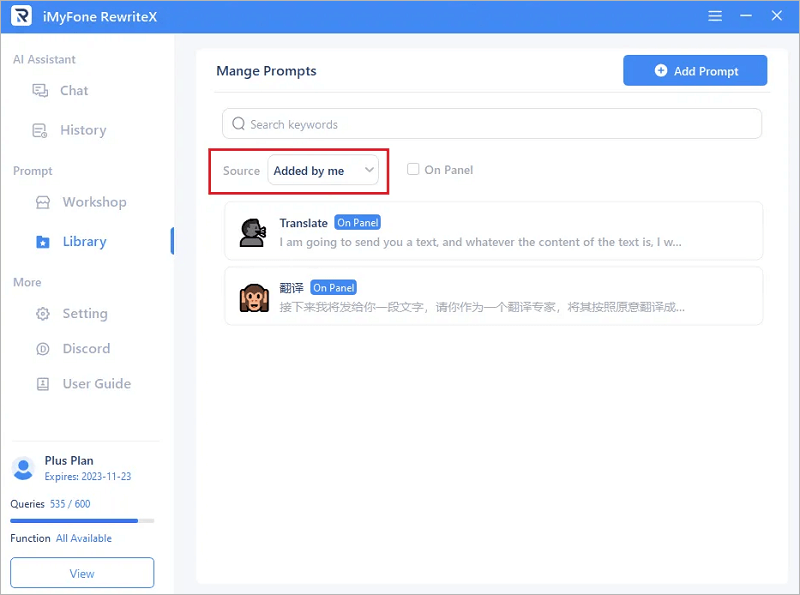Enable the On Panel checkbox filter

click(413, 169)
